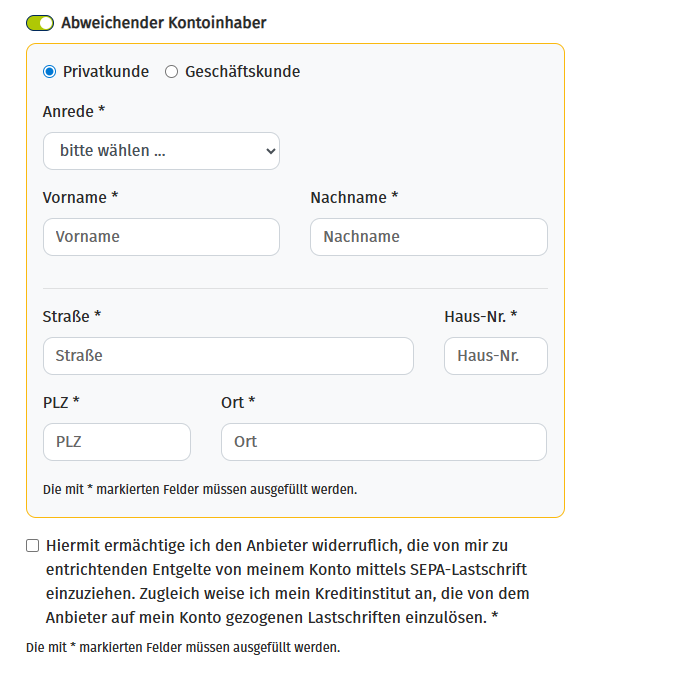Focus the Haus-Nr. input box
The height and width of the screenshot is (674, 698).
point(496,356)
